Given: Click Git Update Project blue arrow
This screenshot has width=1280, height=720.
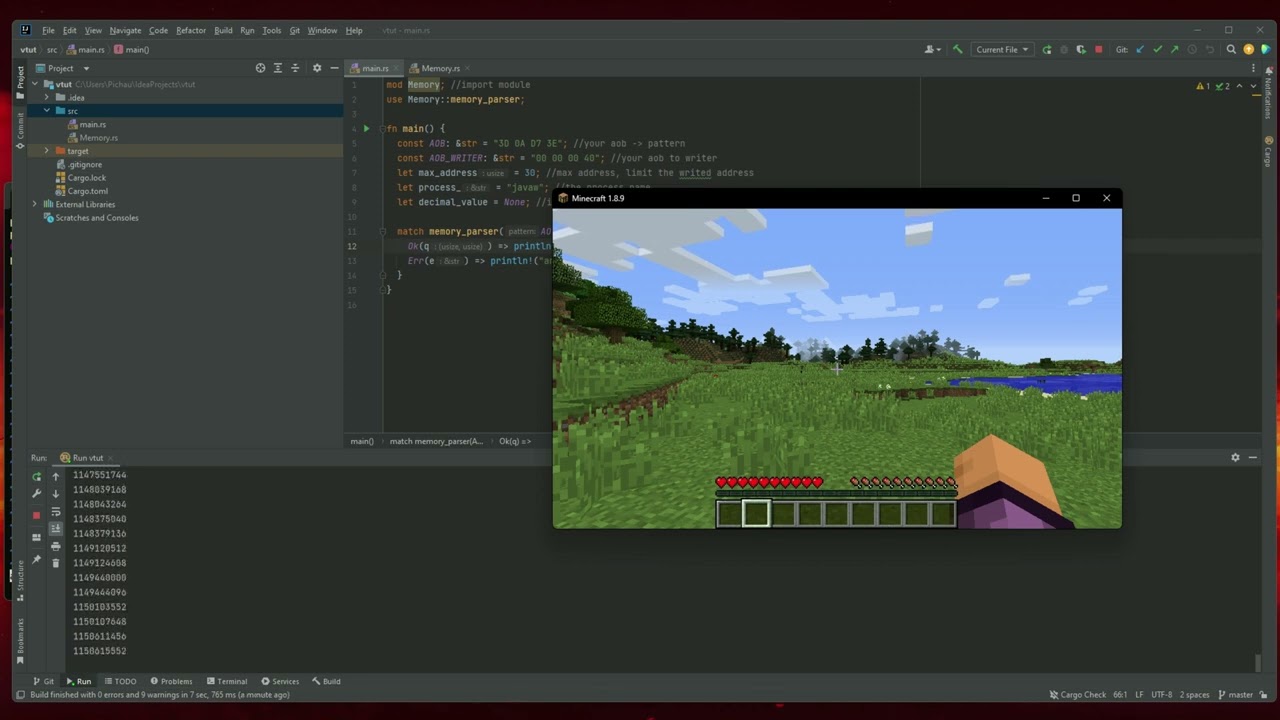Looking at the screenshot, I should pyautogui.click(x=1140, y=49).
